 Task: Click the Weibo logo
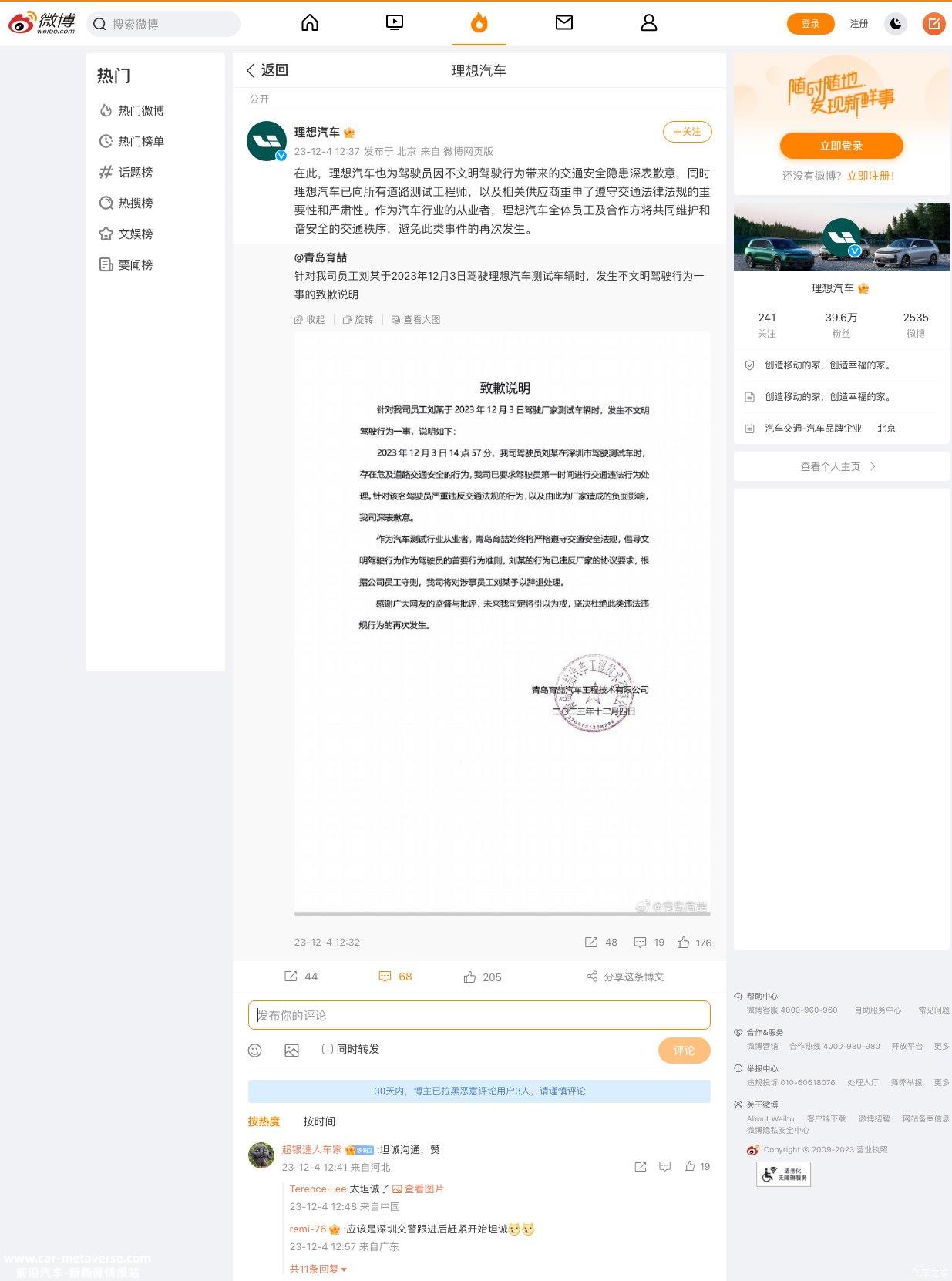tap(42, 23)
